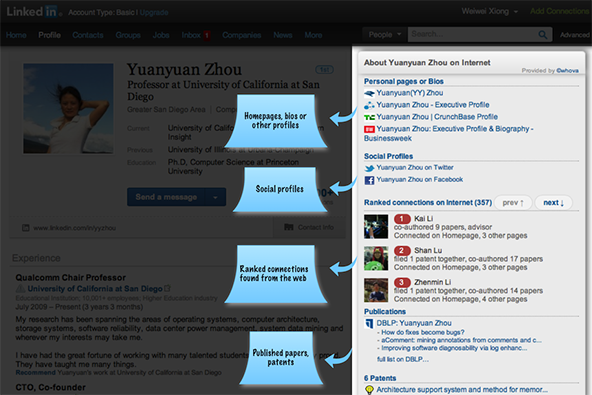The image size is (592, 395).
Task: Open Shan Lu's avatar thumbnail
Action: point(376,258)
